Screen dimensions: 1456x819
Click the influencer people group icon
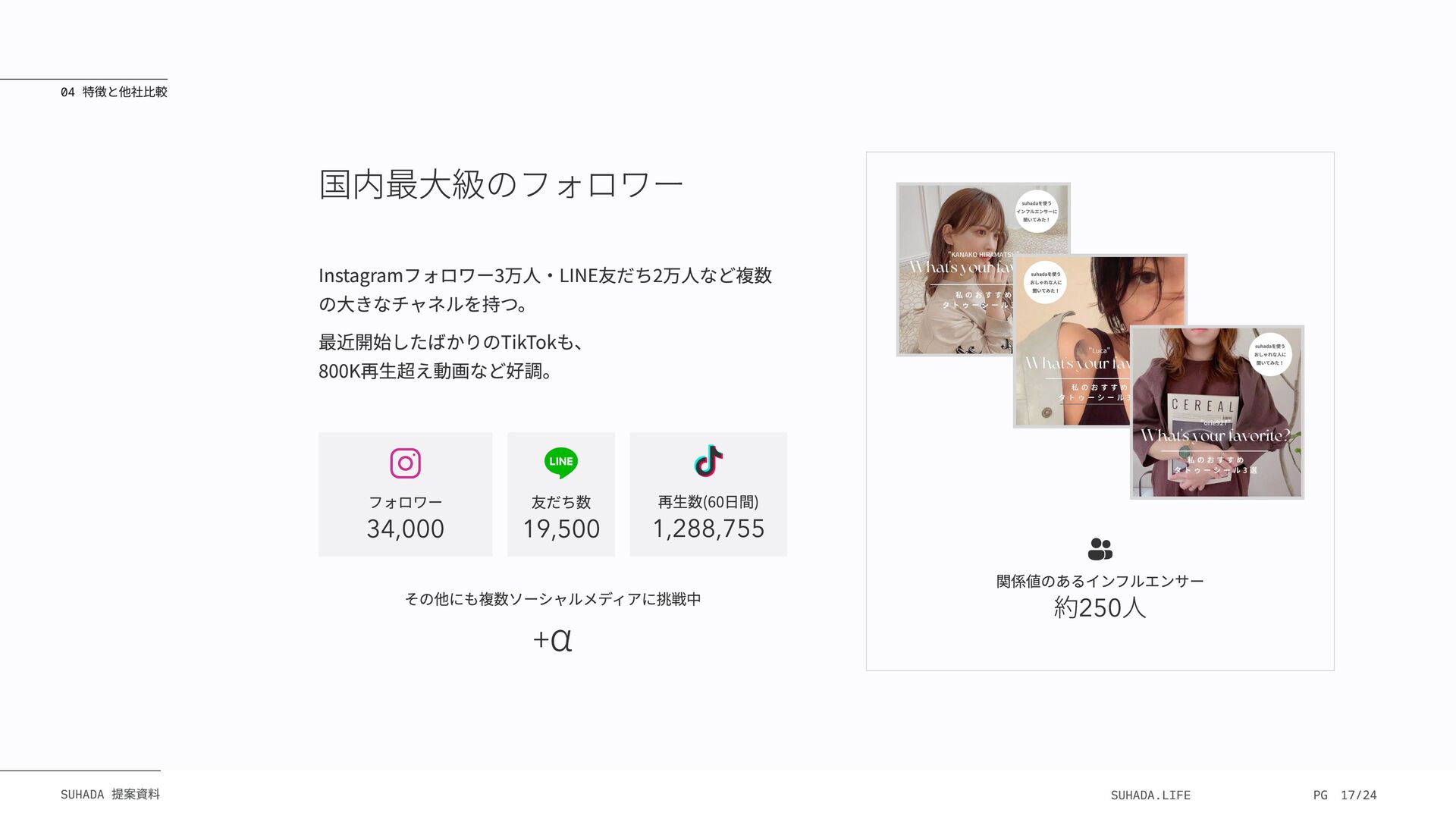[x=1100, y=549]
